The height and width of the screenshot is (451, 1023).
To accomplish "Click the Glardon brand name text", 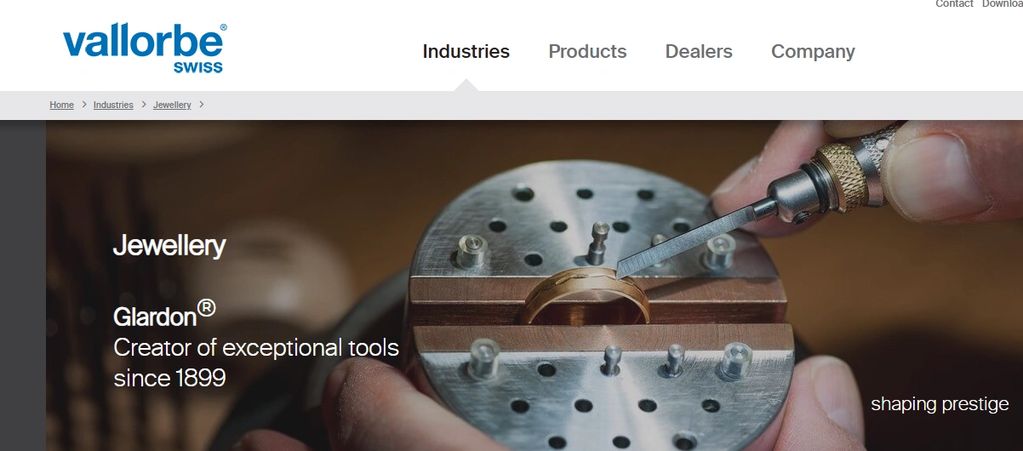I will pos(155,317).
